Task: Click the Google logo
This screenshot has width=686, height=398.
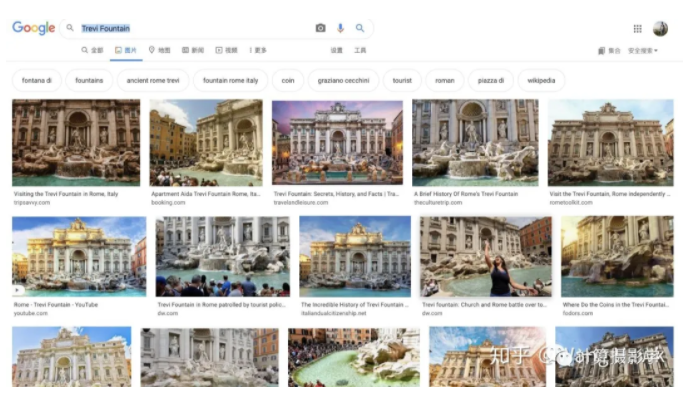Action: (34, 28)
